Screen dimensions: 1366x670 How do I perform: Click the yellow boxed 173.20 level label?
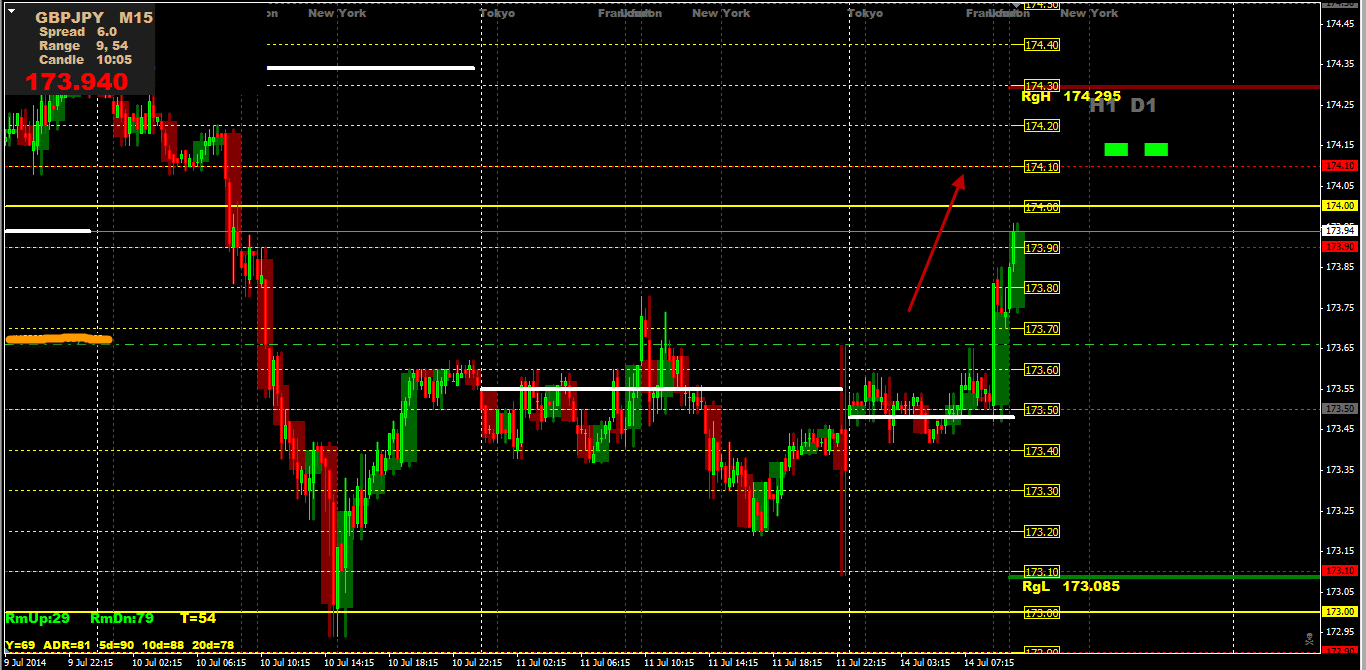tap(1042, 532)
